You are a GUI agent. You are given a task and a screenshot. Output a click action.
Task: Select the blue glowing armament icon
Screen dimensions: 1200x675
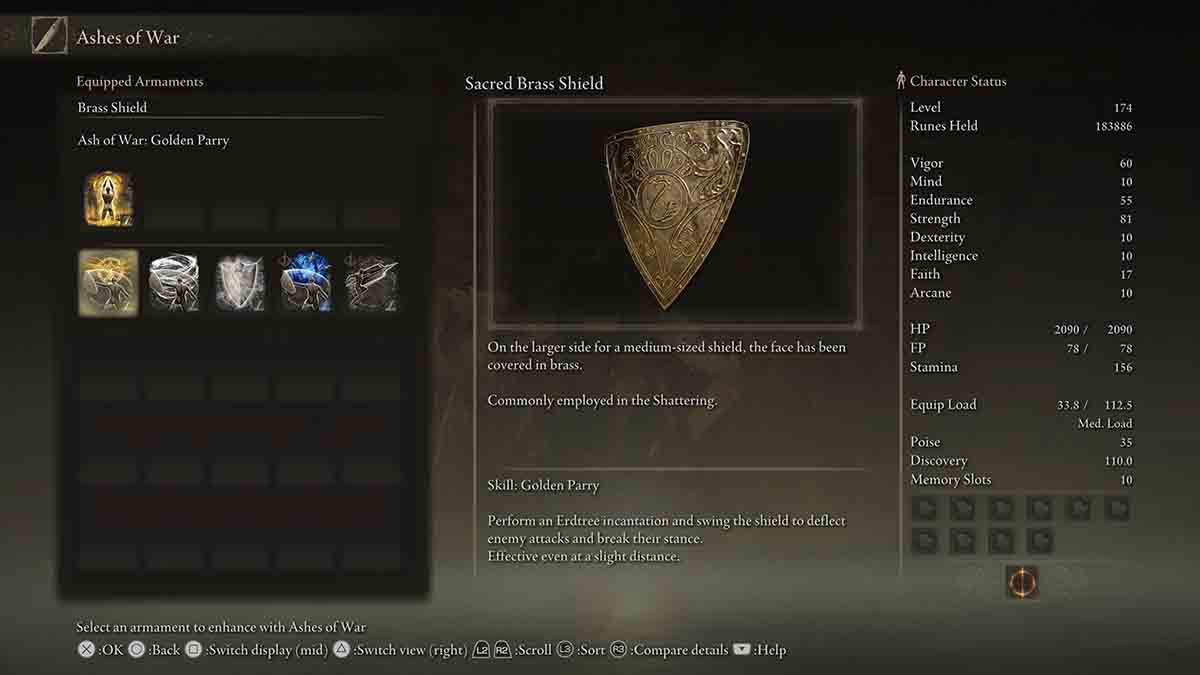(x=306, y=283)
